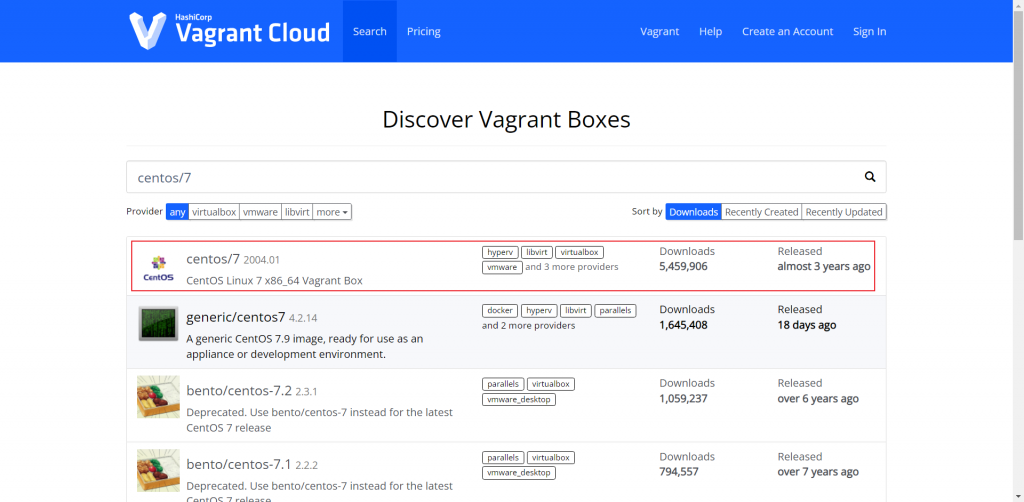Open the bento/centos-7.2 box title

tap(239, 391)
